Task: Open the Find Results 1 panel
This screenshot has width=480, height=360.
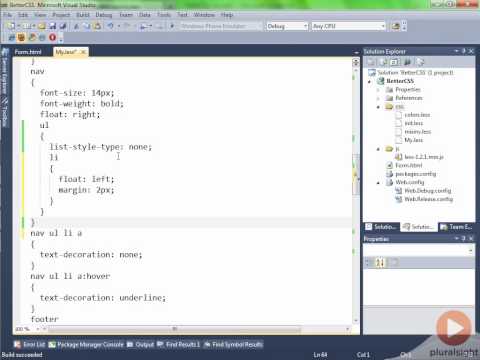Action: (x=179, y=344)
